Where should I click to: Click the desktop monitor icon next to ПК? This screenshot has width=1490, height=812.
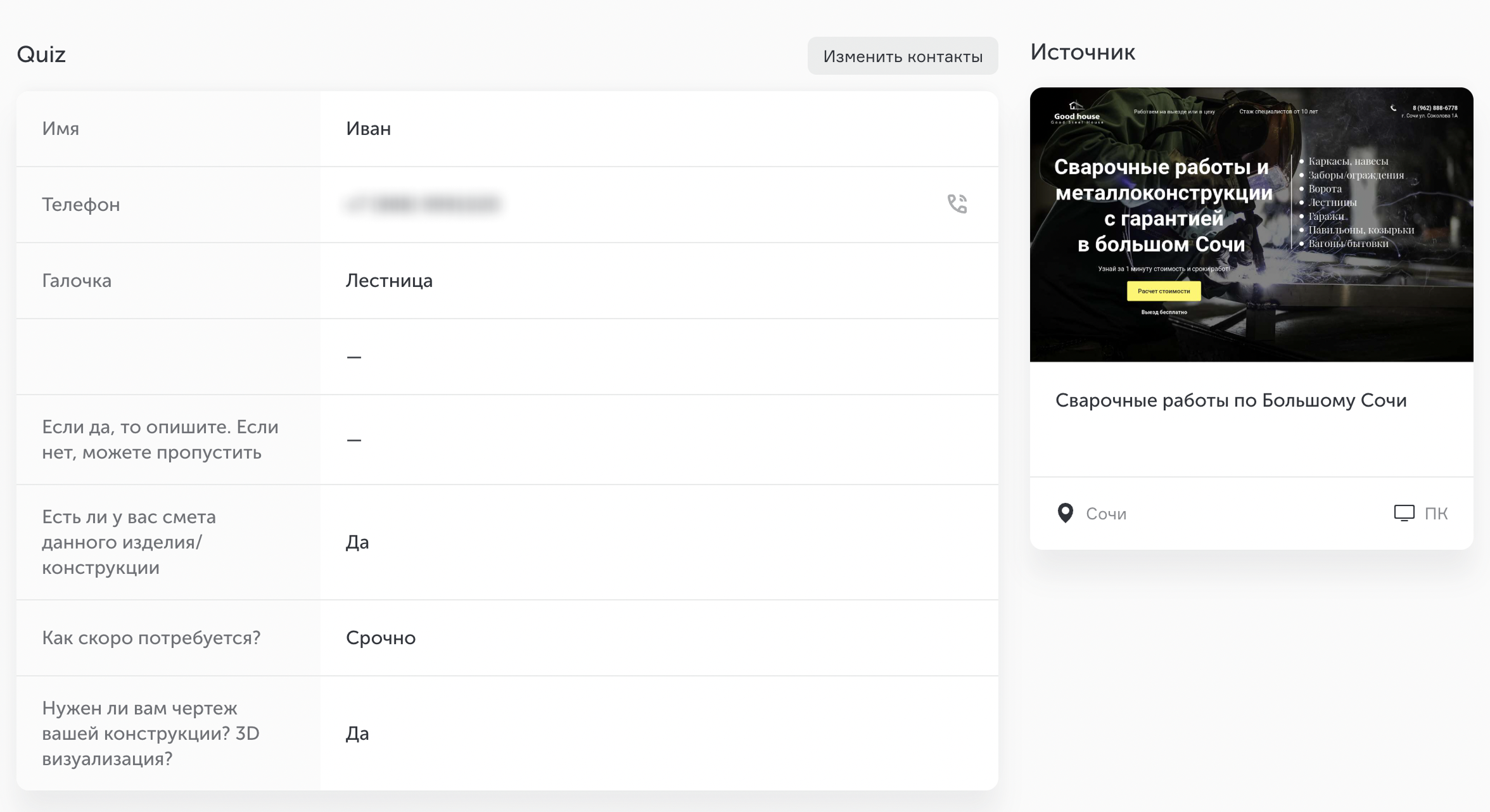pyautogui.click(x=1404, y=513)
